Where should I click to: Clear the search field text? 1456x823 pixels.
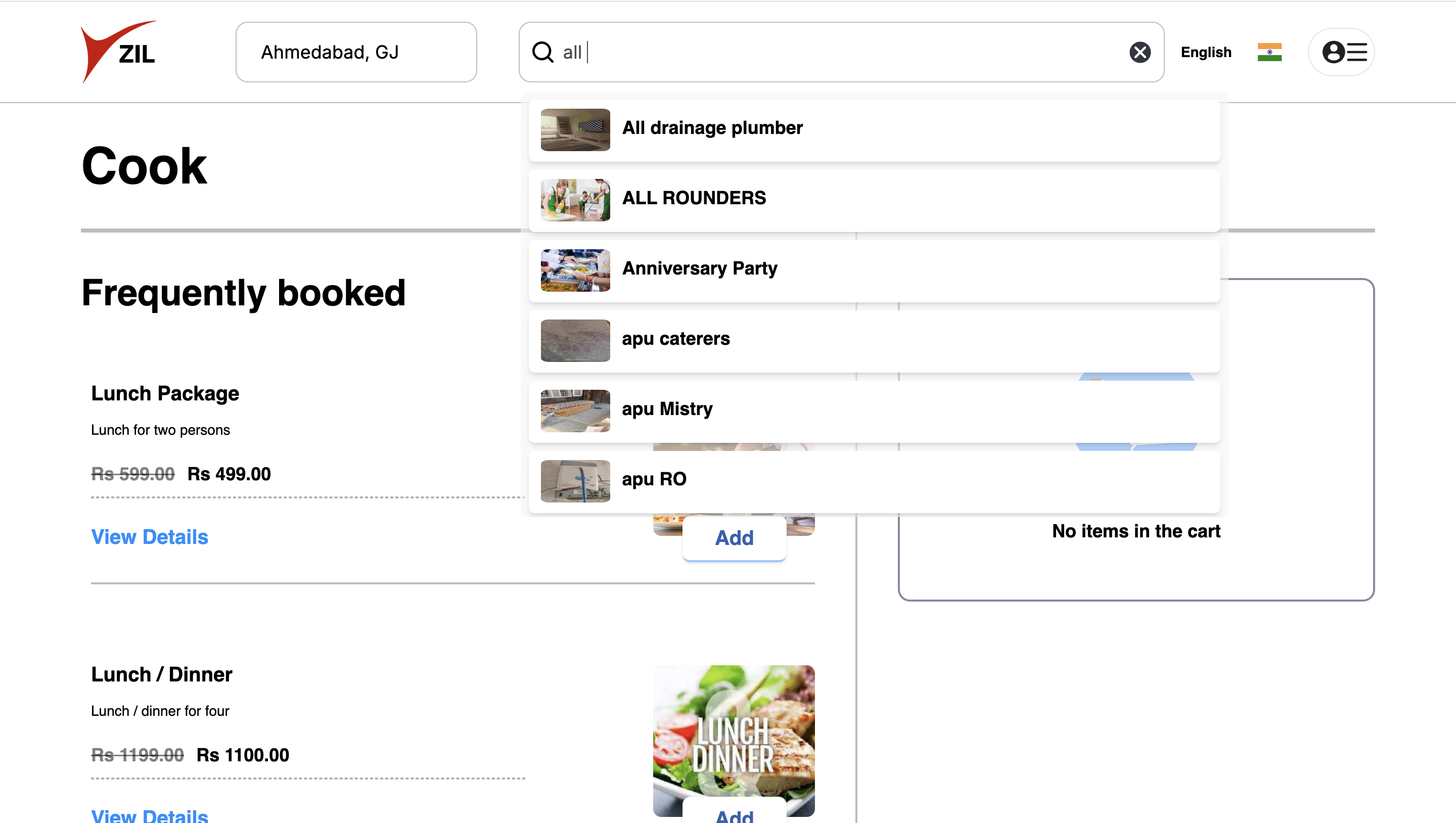click(1140, 52)
